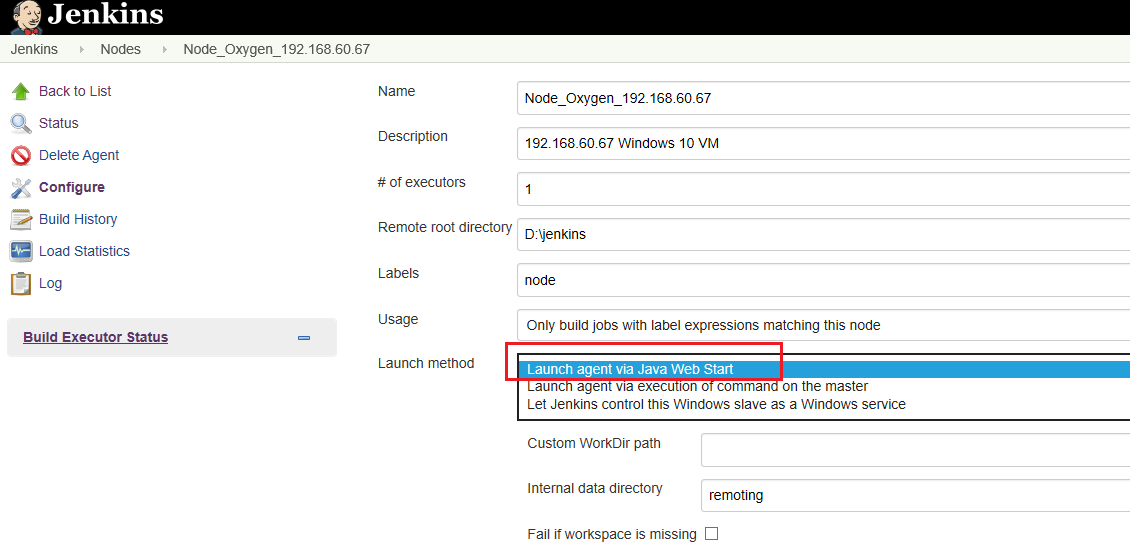Click the Custom WorkDir path label
The height and width of the screenshot is (552, 1130).
click(594, 443)
